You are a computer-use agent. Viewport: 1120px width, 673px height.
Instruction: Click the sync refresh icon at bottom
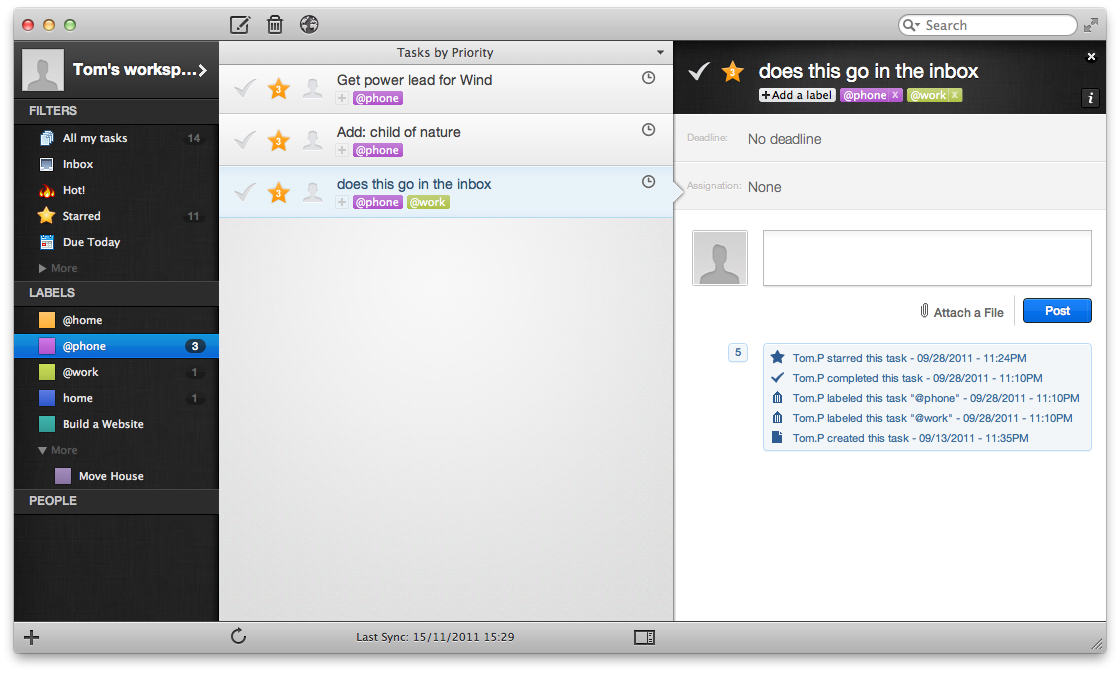point(239,636)
